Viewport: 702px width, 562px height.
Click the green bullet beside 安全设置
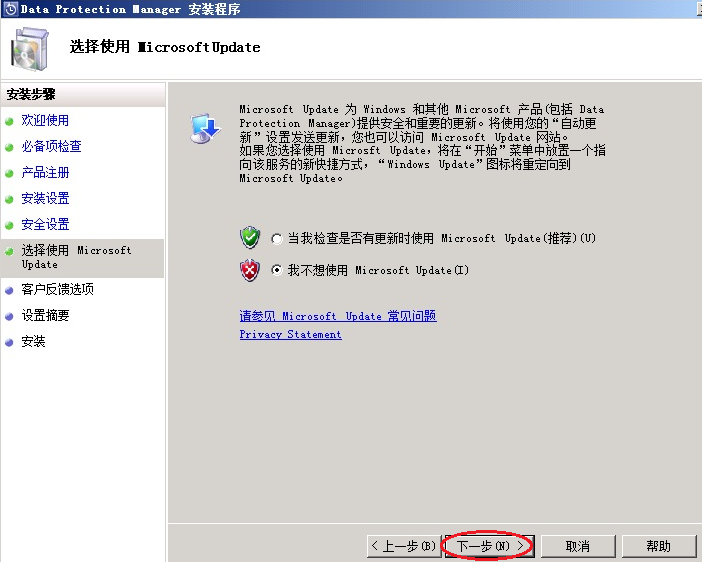(9, 225)
